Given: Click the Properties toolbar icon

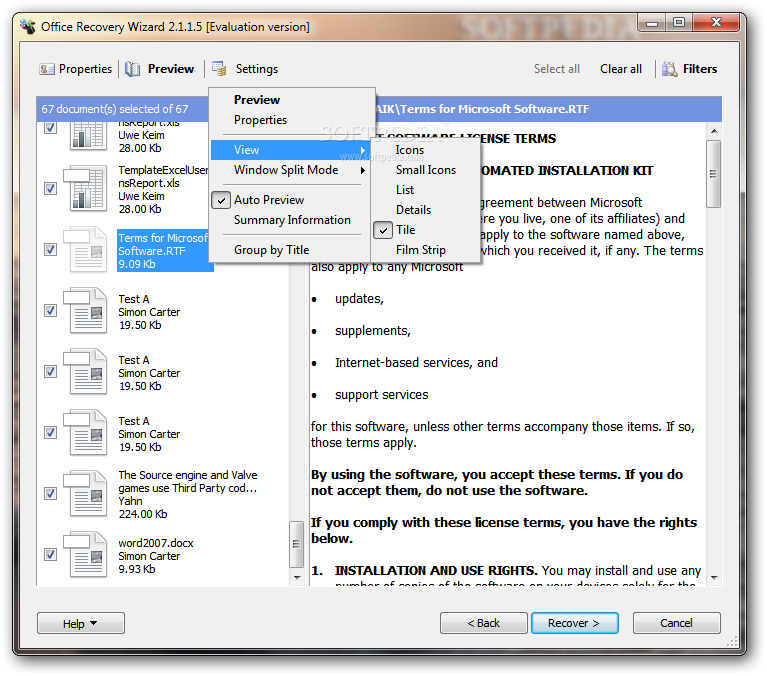Looking at the screenshot, I should coord(46,69).
